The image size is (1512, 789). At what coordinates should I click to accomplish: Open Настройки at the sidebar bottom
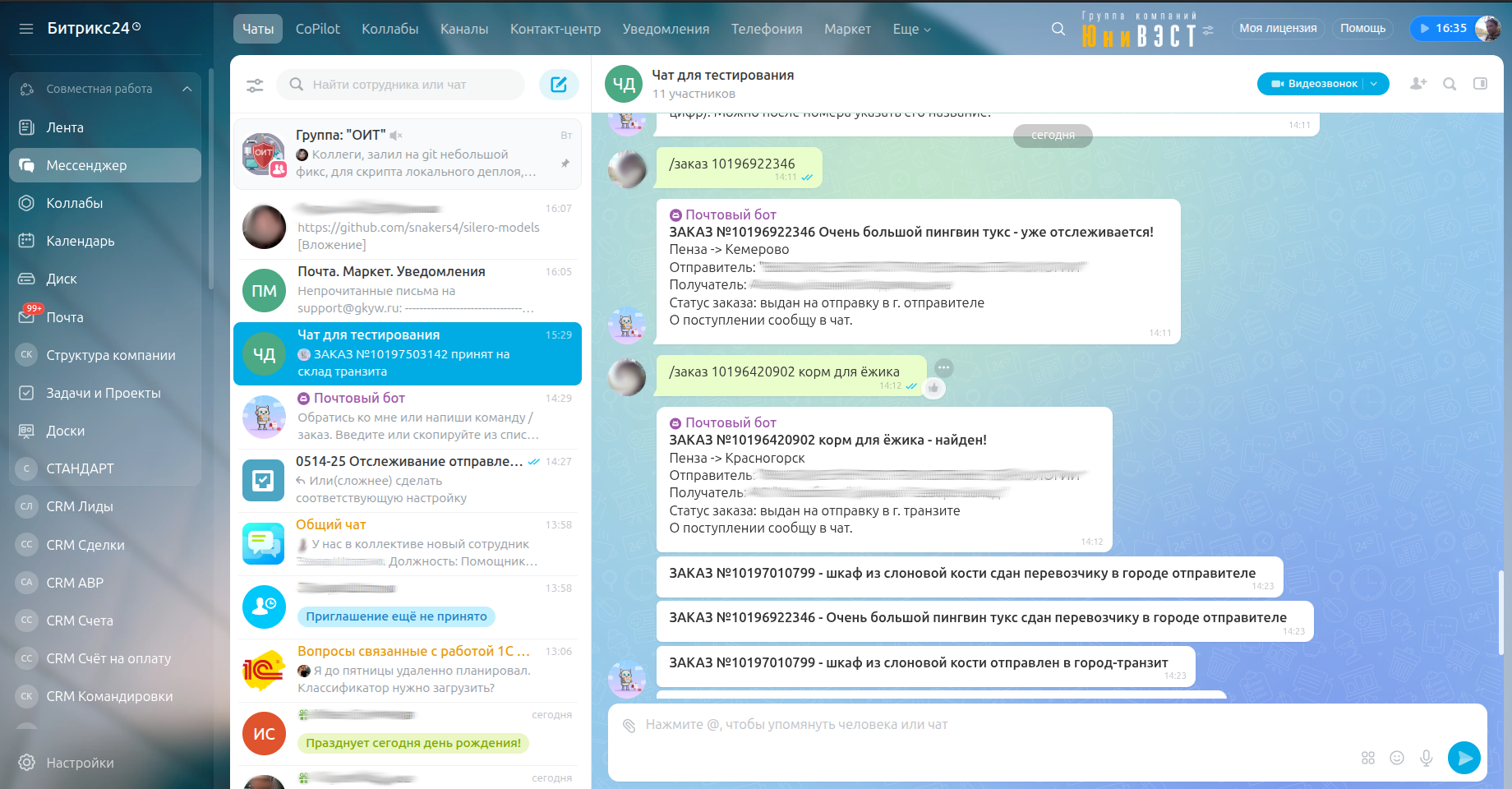tap(105, 763)
